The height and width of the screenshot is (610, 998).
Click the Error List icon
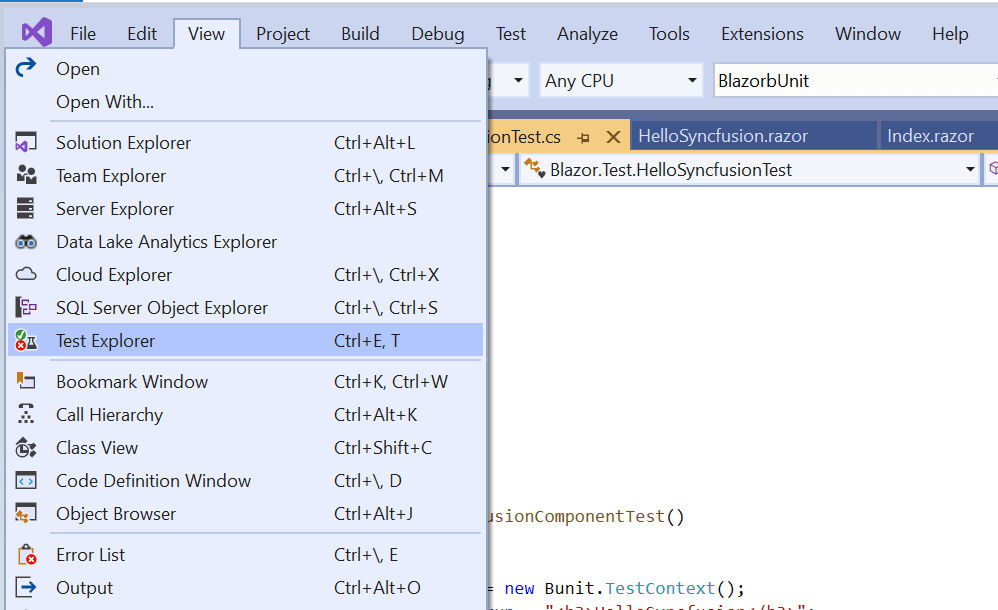point(27,555)
